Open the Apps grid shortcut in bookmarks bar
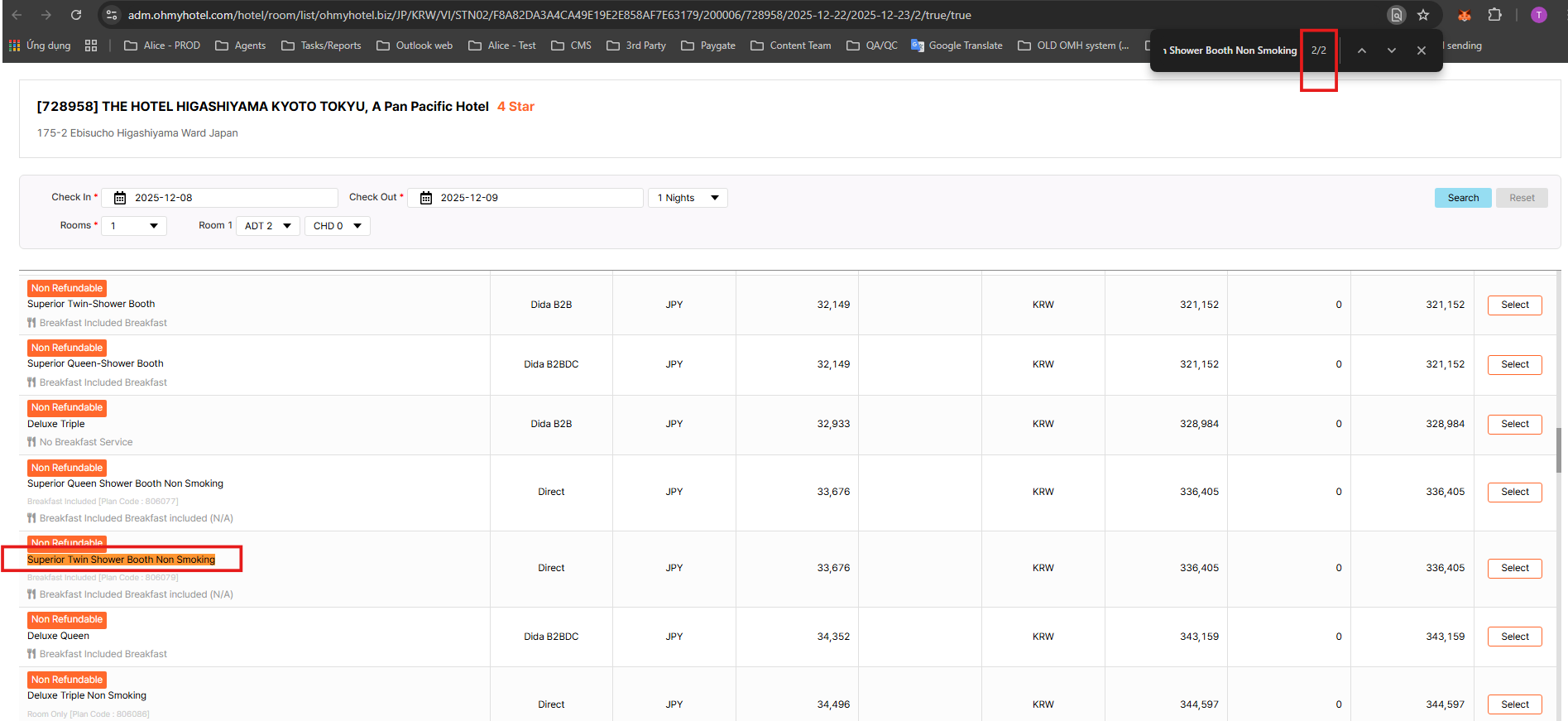This screenshot has height=721, width=1568. pyautogui.click(x=15, y=46)
